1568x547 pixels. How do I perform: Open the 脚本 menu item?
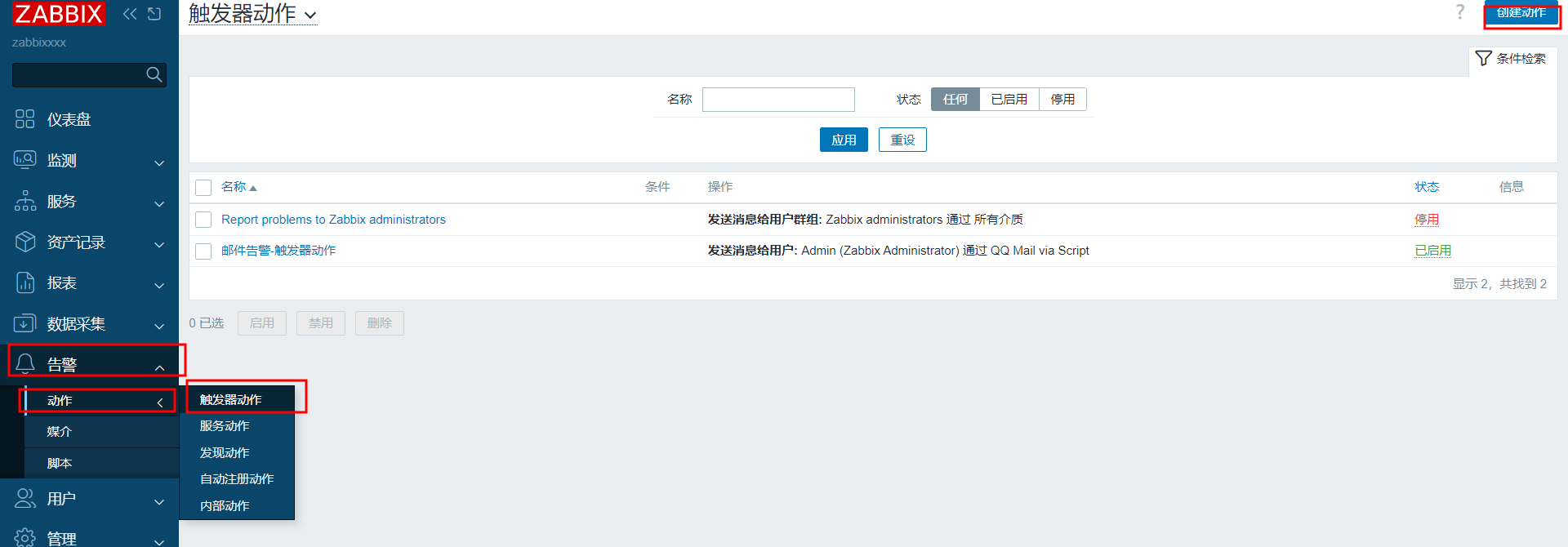click(x=101, y=463)
